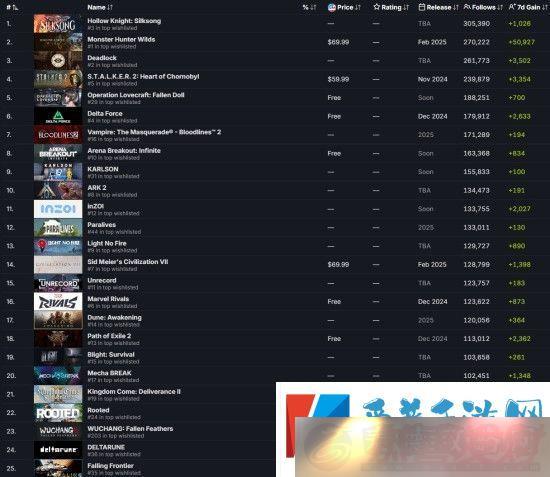Click the Unrecord game title

(102, 280)
